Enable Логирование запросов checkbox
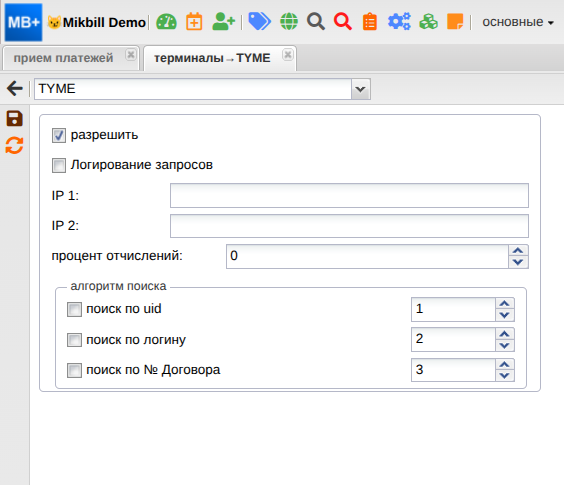This screenshot has height=485, width=564. coord(59,166)
